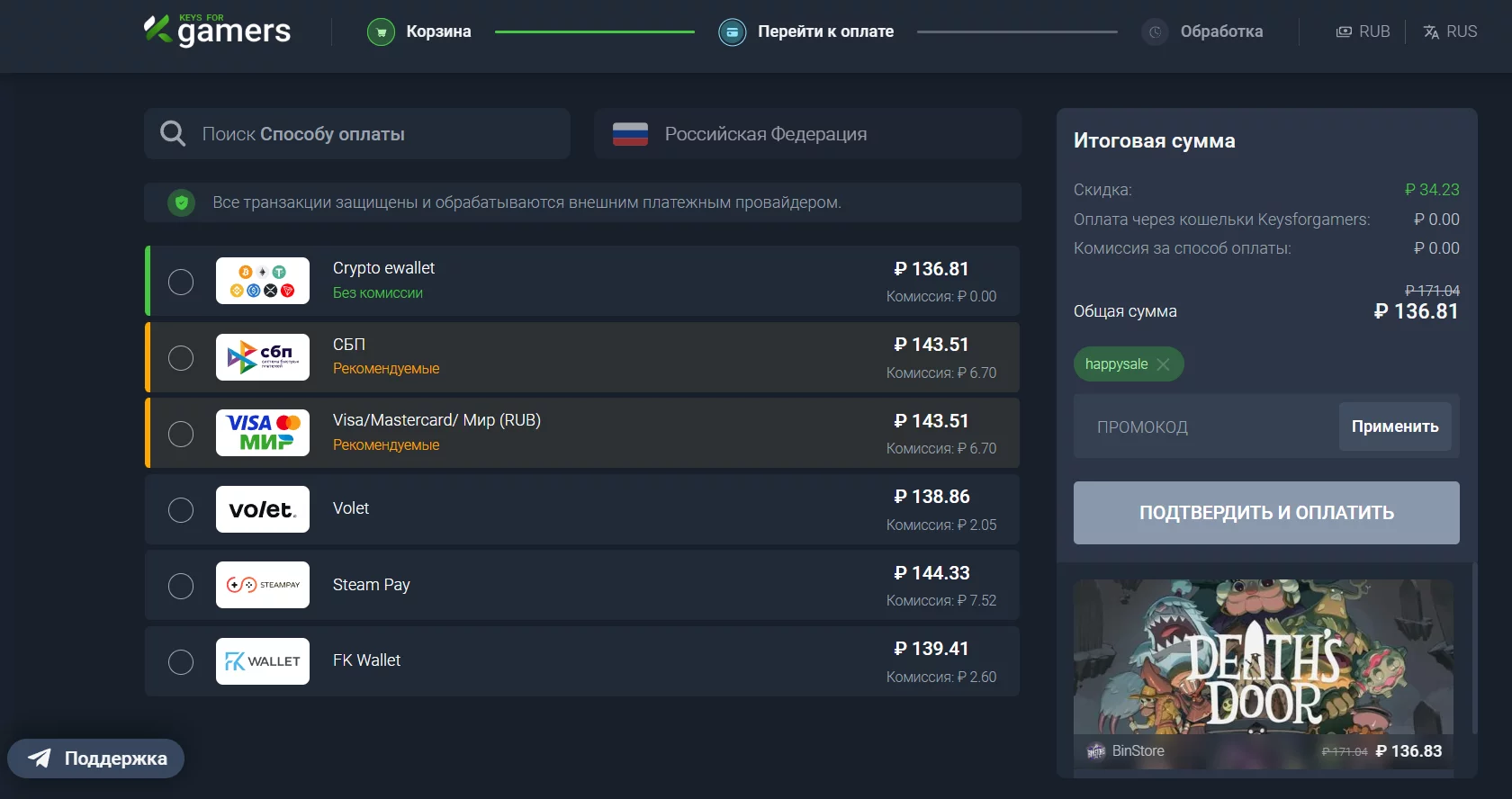Open the Keys for Gamers logo home link

click(217, 31)
